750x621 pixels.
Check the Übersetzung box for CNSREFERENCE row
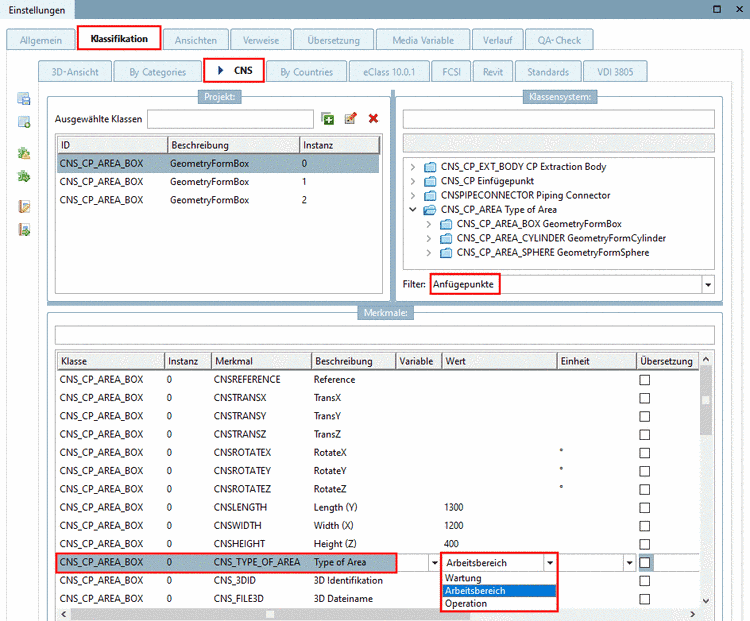(x=645, y=380)
